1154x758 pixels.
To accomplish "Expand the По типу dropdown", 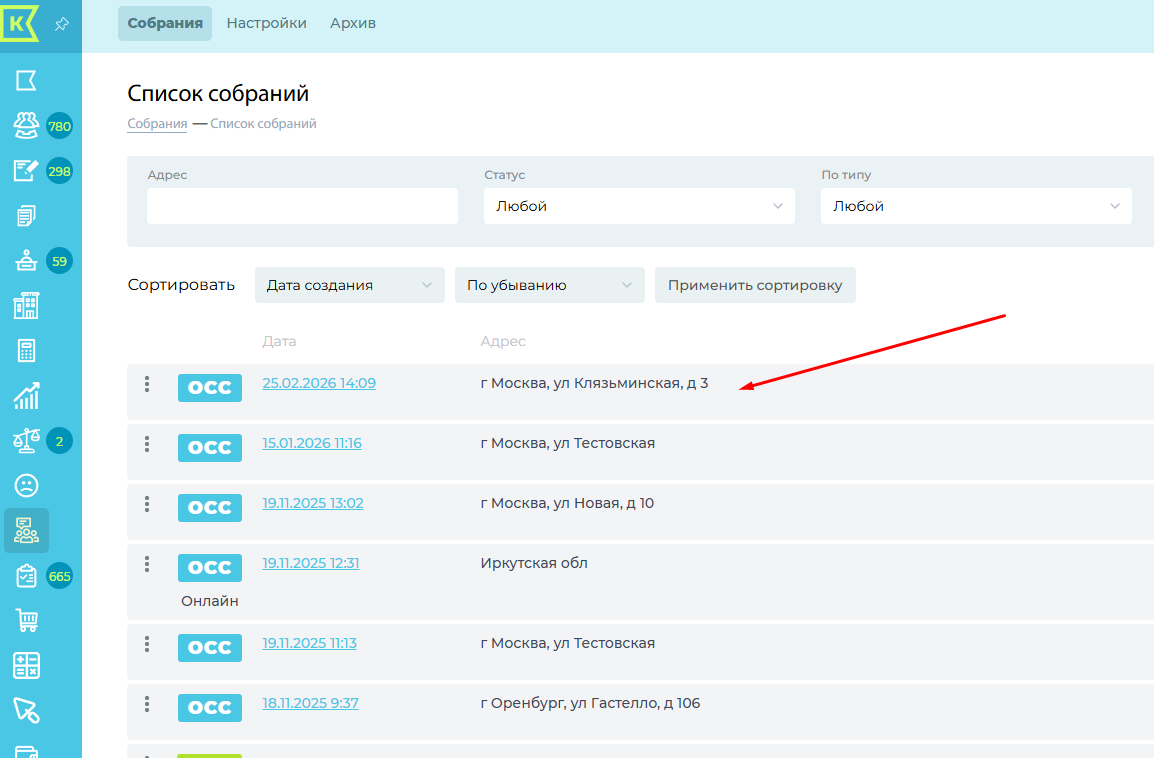I will 976,206.
